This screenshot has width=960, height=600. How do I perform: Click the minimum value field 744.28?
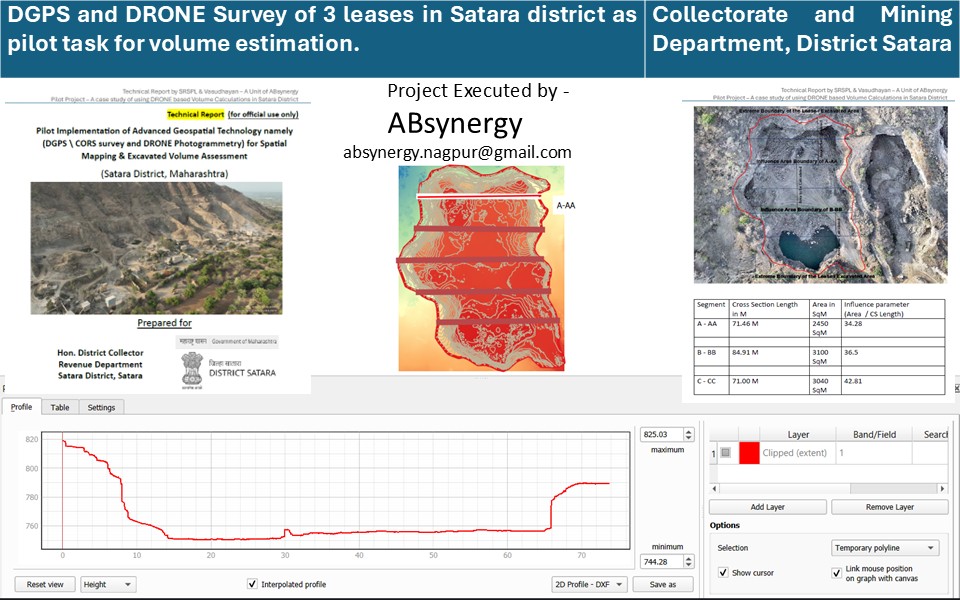661,561
